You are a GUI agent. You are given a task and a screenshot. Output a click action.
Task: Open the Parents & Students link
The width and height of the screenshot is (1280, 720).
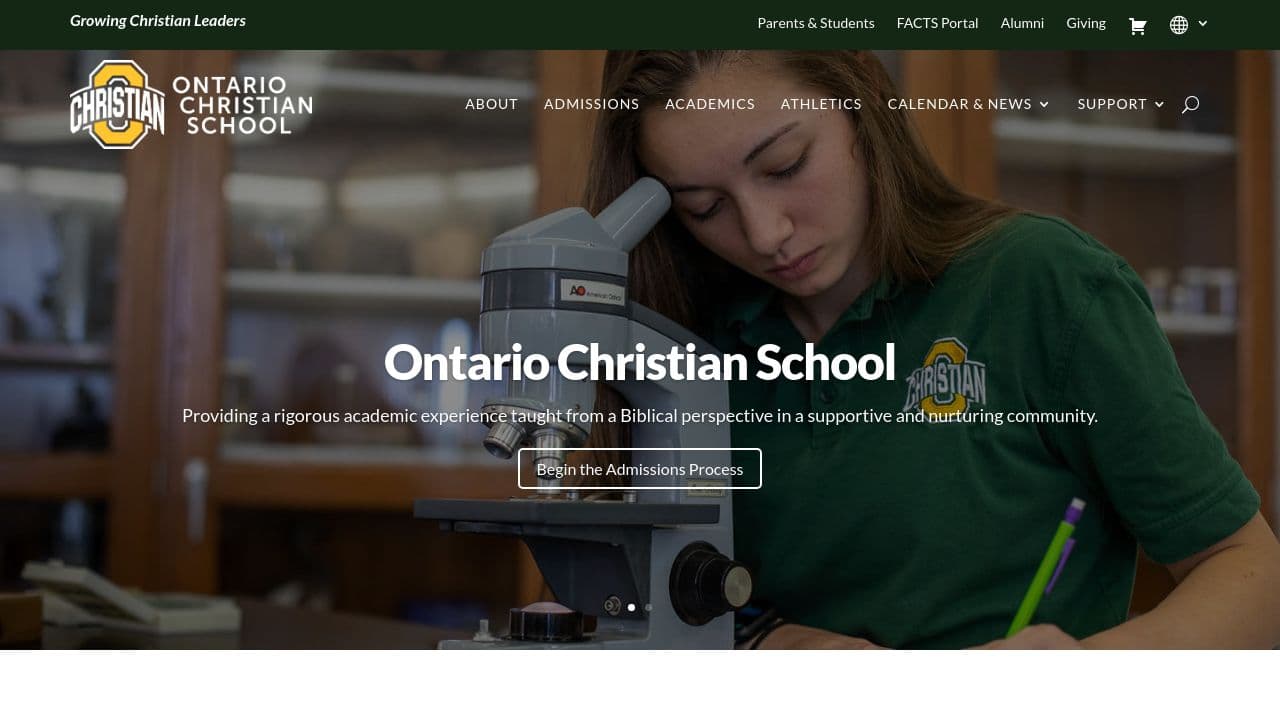[816, 23]
